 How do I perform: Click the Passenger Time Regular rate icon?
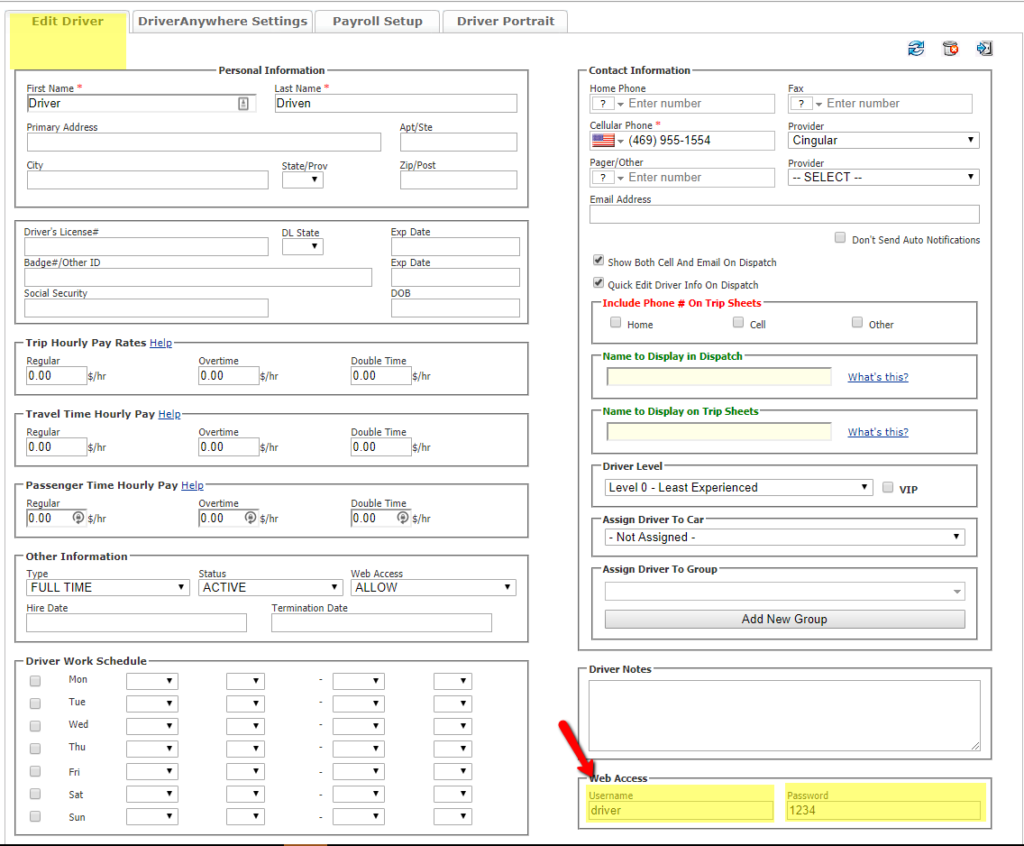(x=78, y=518)
